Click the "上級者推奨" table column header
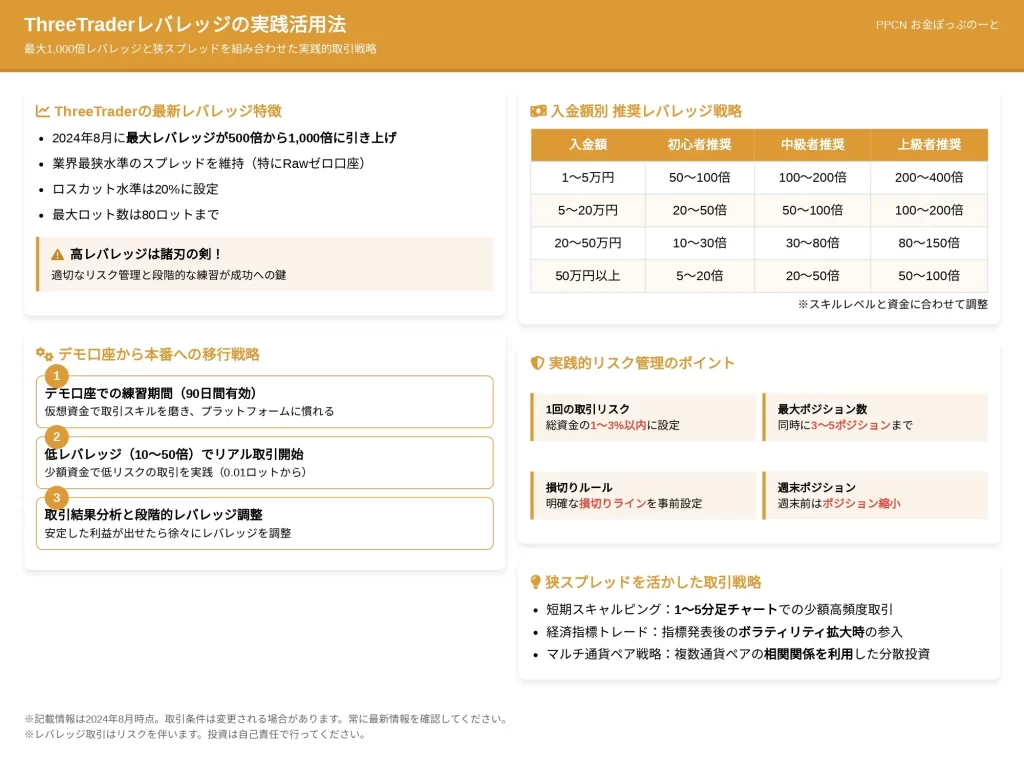Viewport: 1024px width, 759px height. [x=929, y=144]
